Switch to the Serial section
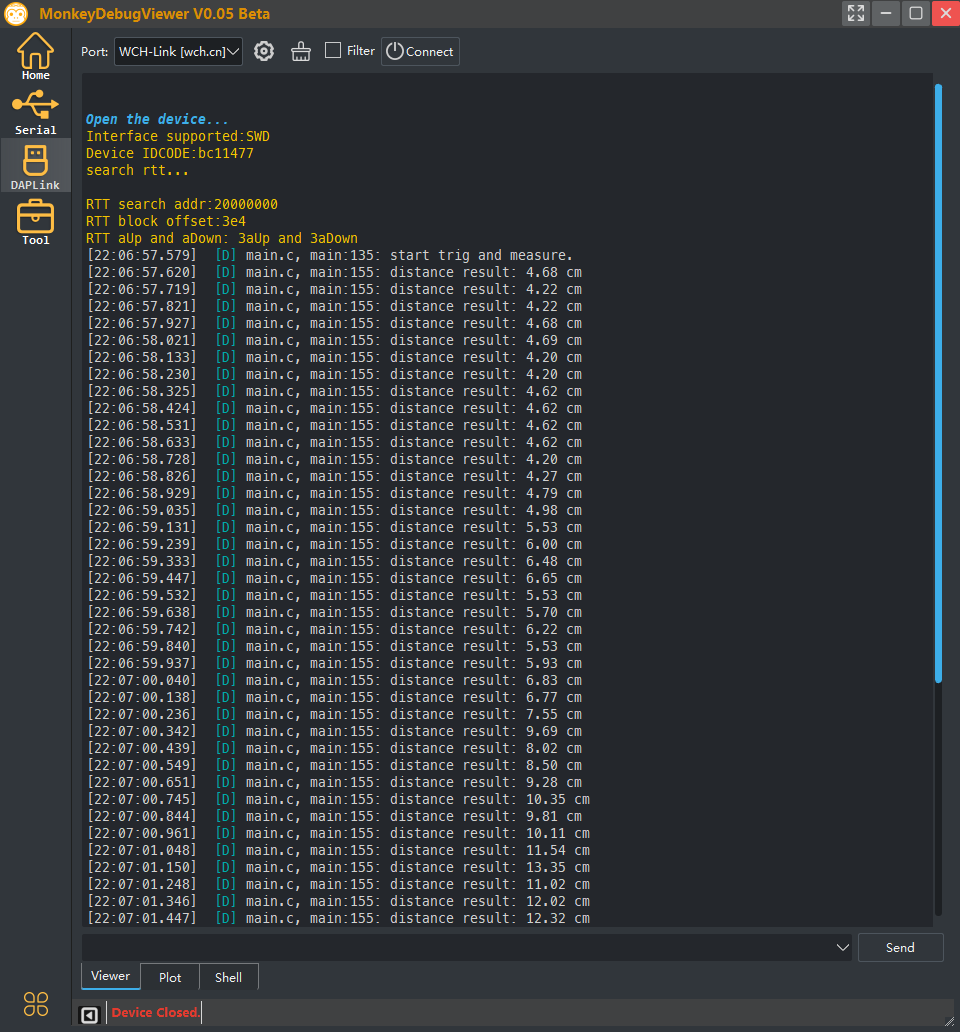This screenshot has height=1032, width=960. 36,112
